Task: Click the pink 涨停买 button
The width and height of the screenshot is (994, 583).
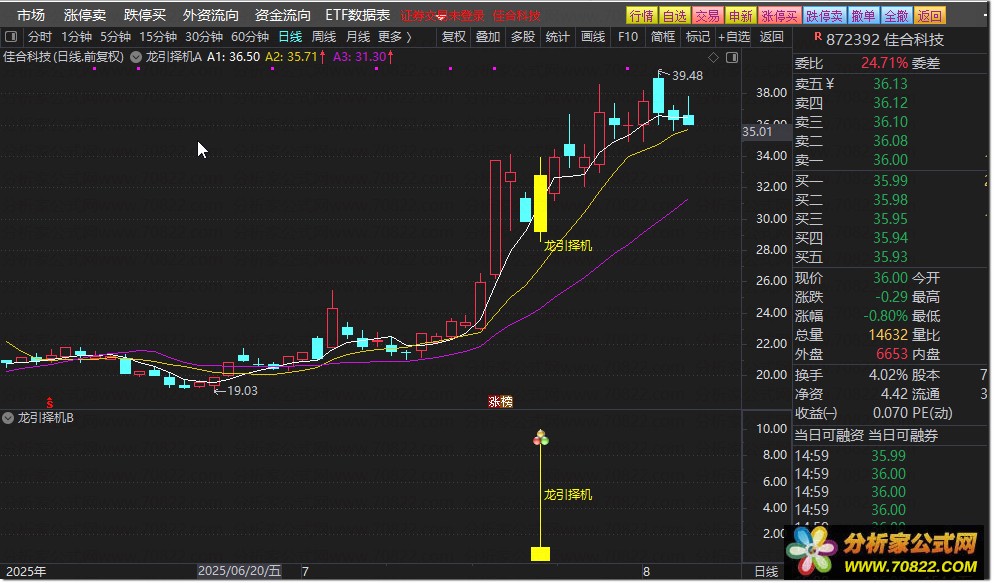Action: click(780, 16)
